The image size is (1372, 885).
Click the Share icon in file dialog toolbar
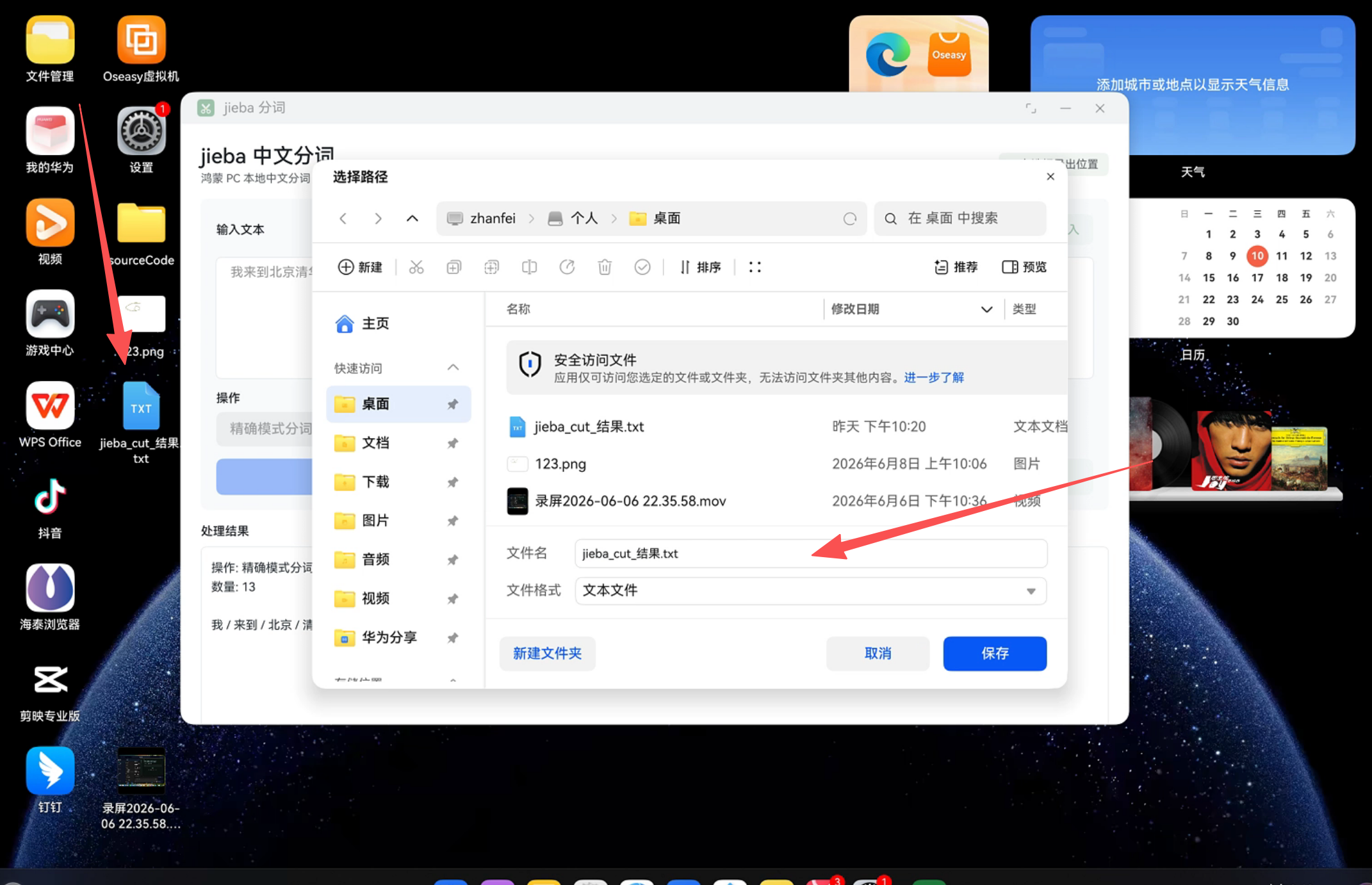pos(567,267)
